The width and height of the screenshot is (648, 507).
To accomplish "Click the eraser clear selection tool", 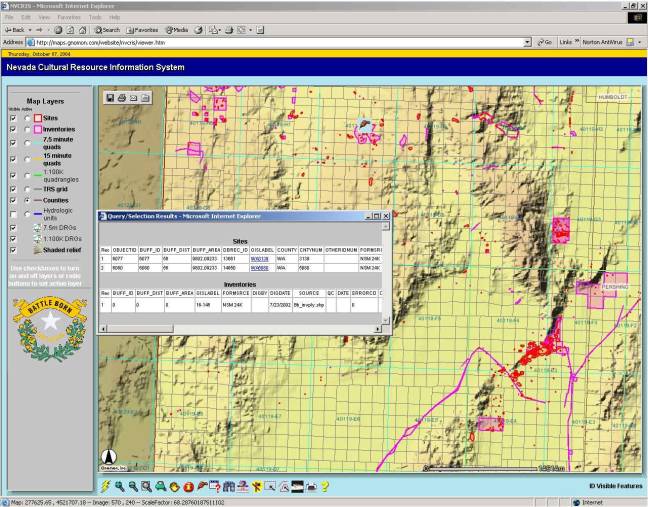I will [x=202, y=486].
